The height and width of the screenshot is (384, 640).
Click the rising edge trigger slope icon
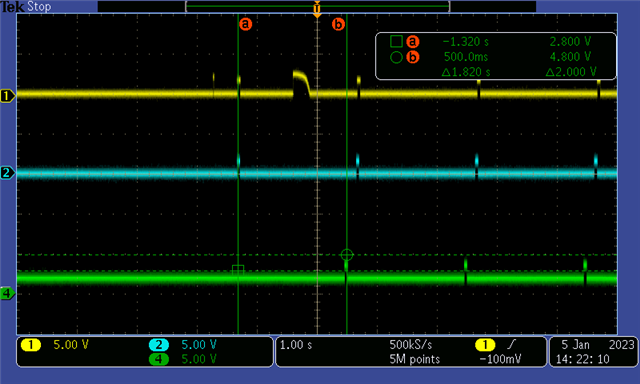(511, 345)
